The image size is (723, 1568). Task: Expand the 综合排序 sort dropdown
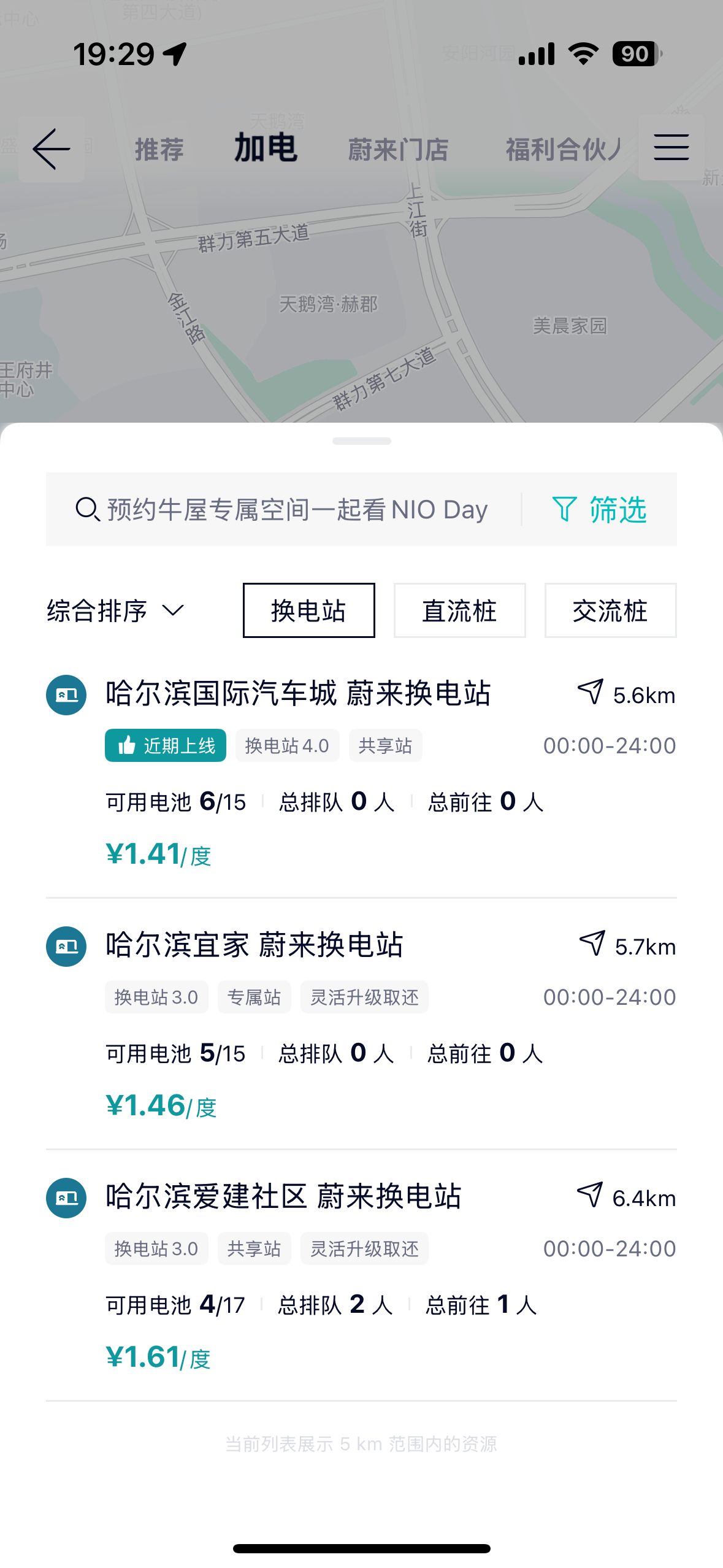tap(115, 611)
